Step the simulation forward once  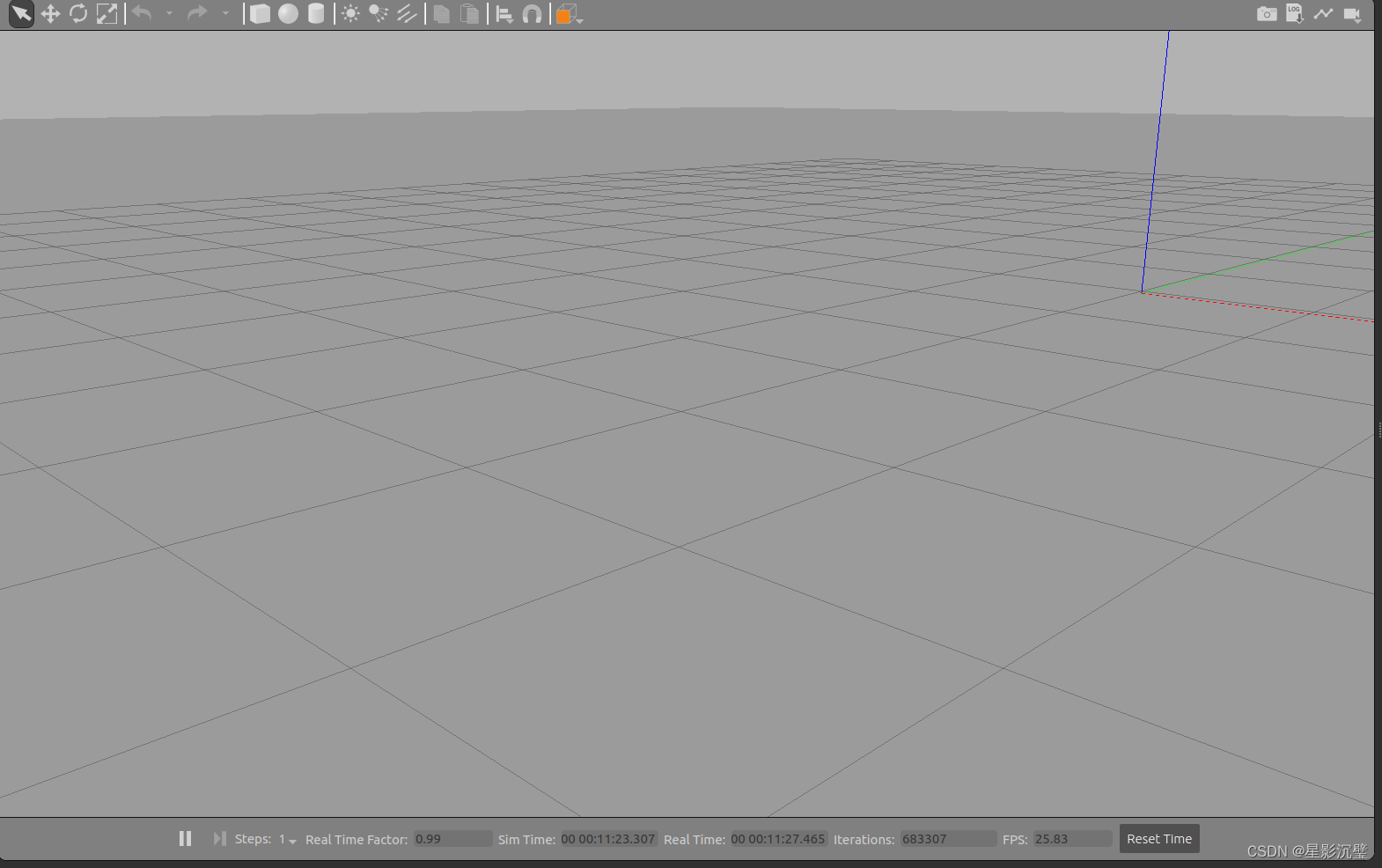(x=219, y=839)
